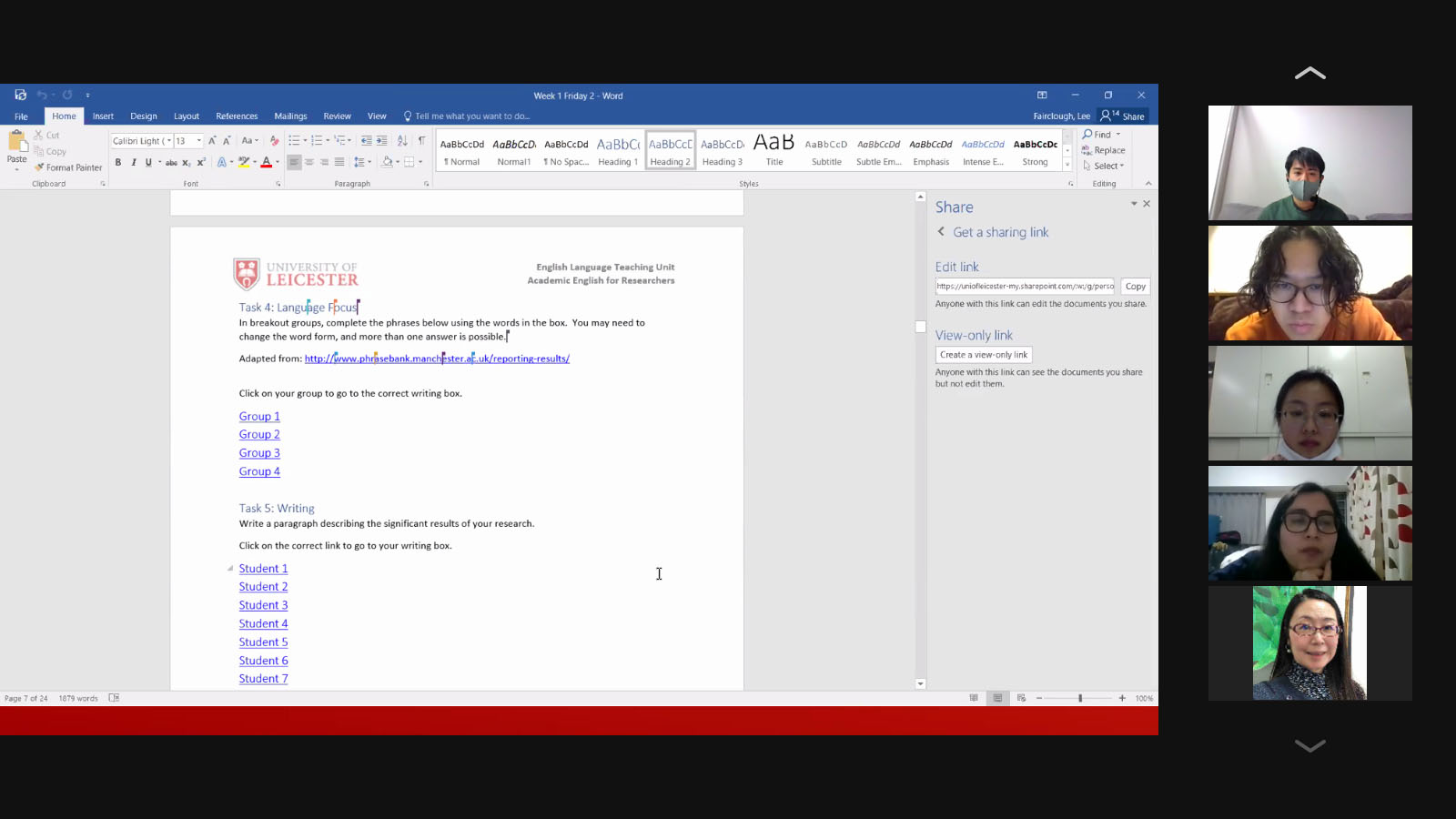The image size is (1456, 819).
Task: Open borders dropdown
Action: [x=420, y=162]
